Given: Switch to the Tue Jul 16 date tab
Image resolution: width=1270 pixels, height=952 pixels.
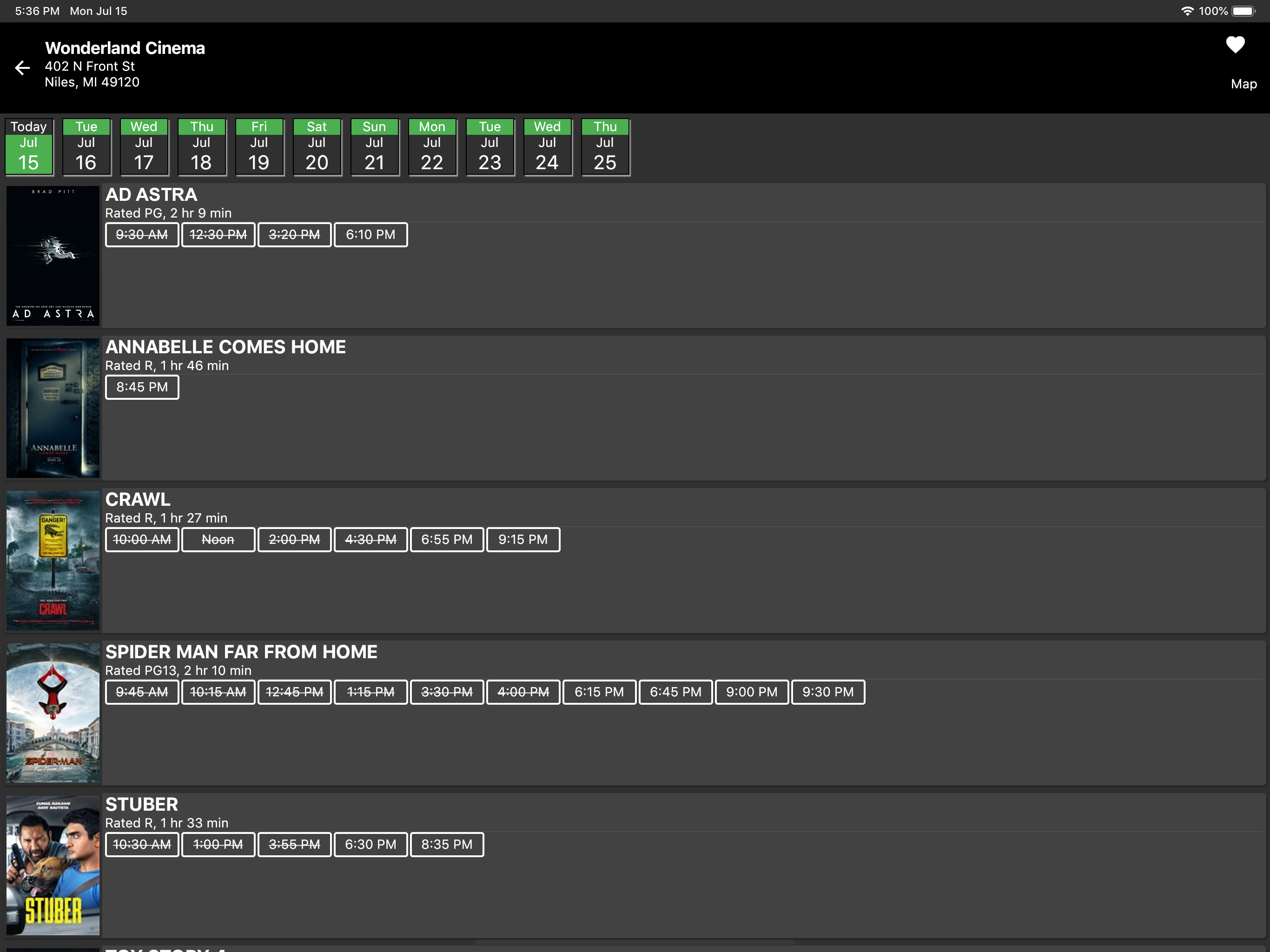Looking at the screenshot, I should (86, 147).
